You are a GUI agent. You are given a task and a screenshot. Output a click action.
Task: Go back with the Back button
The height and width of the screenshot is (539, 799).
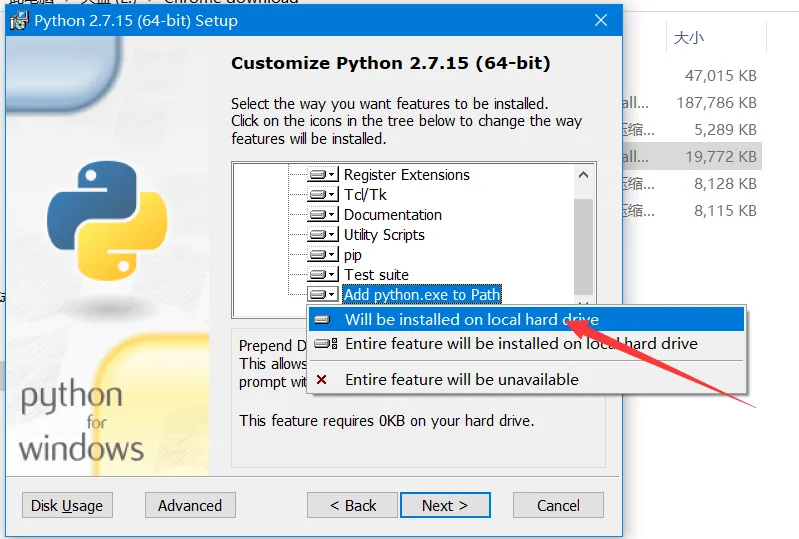[353, 505]
